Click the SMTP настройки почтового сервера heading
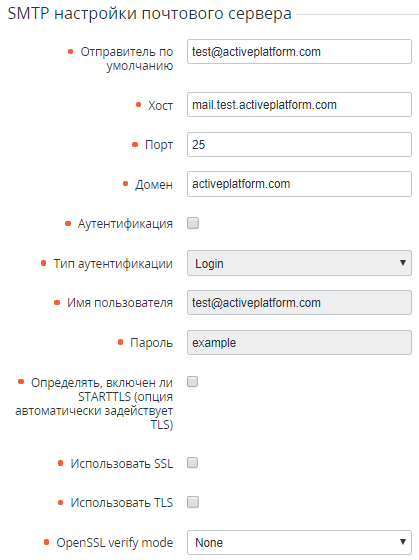 click(x=150, y=14)
